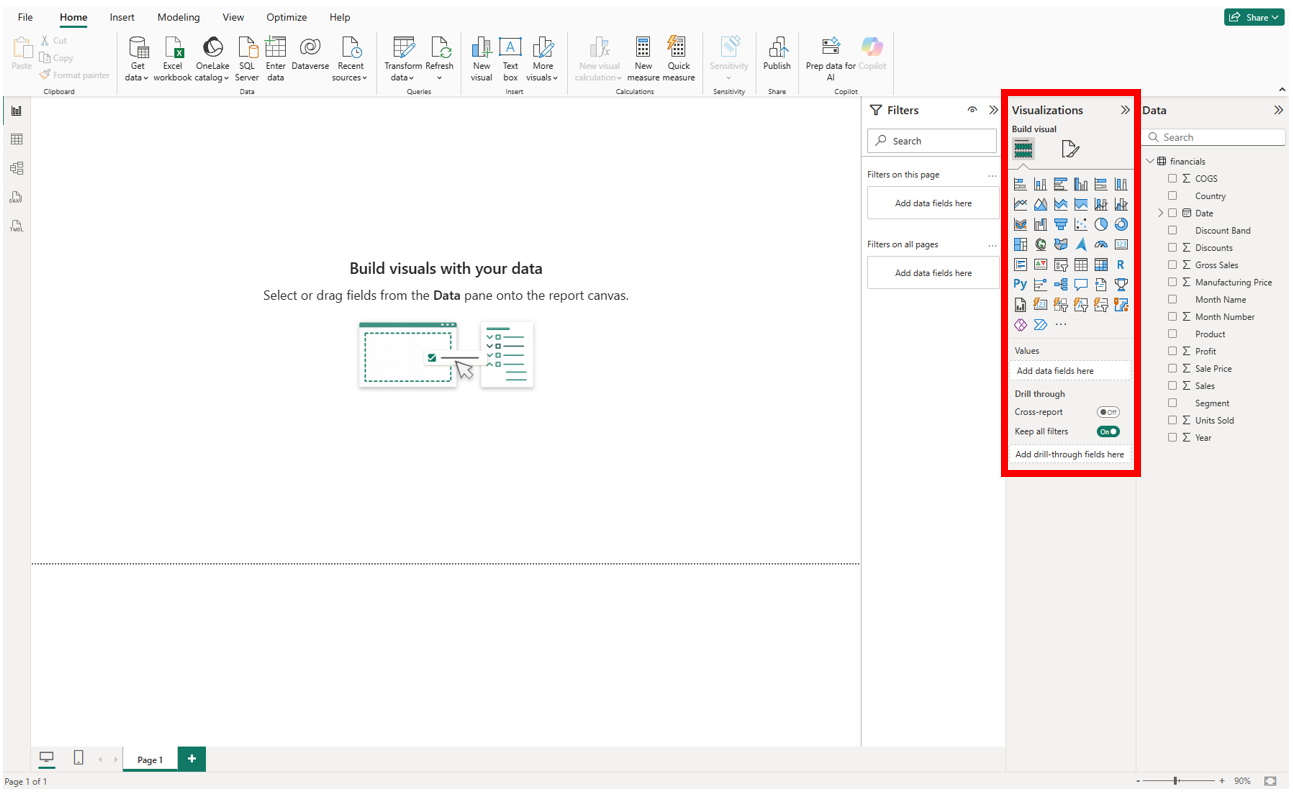Insert the R script visual

point(1121,265)
